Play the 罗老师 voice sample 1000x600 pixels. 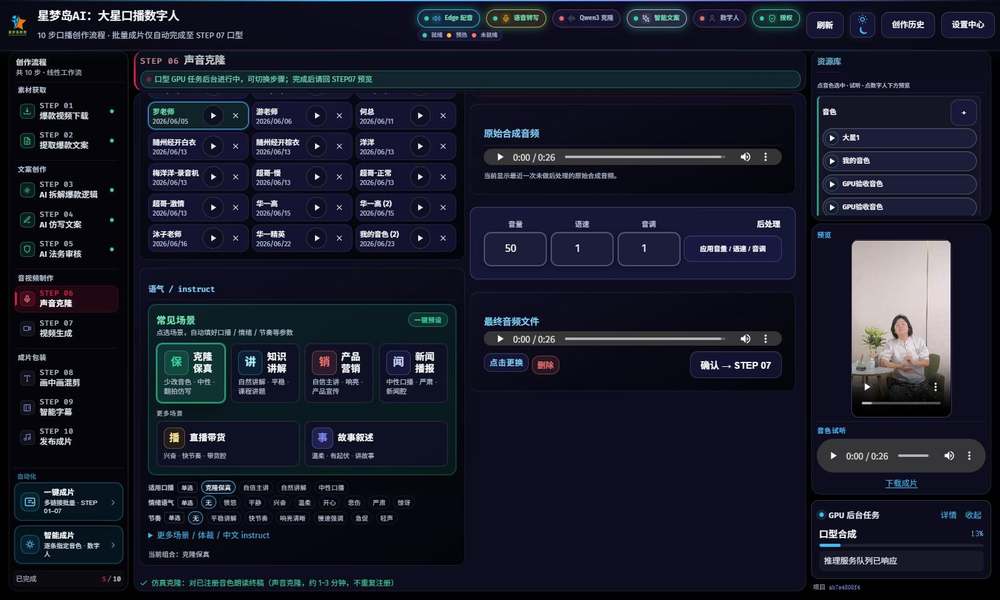coord(213,116)
